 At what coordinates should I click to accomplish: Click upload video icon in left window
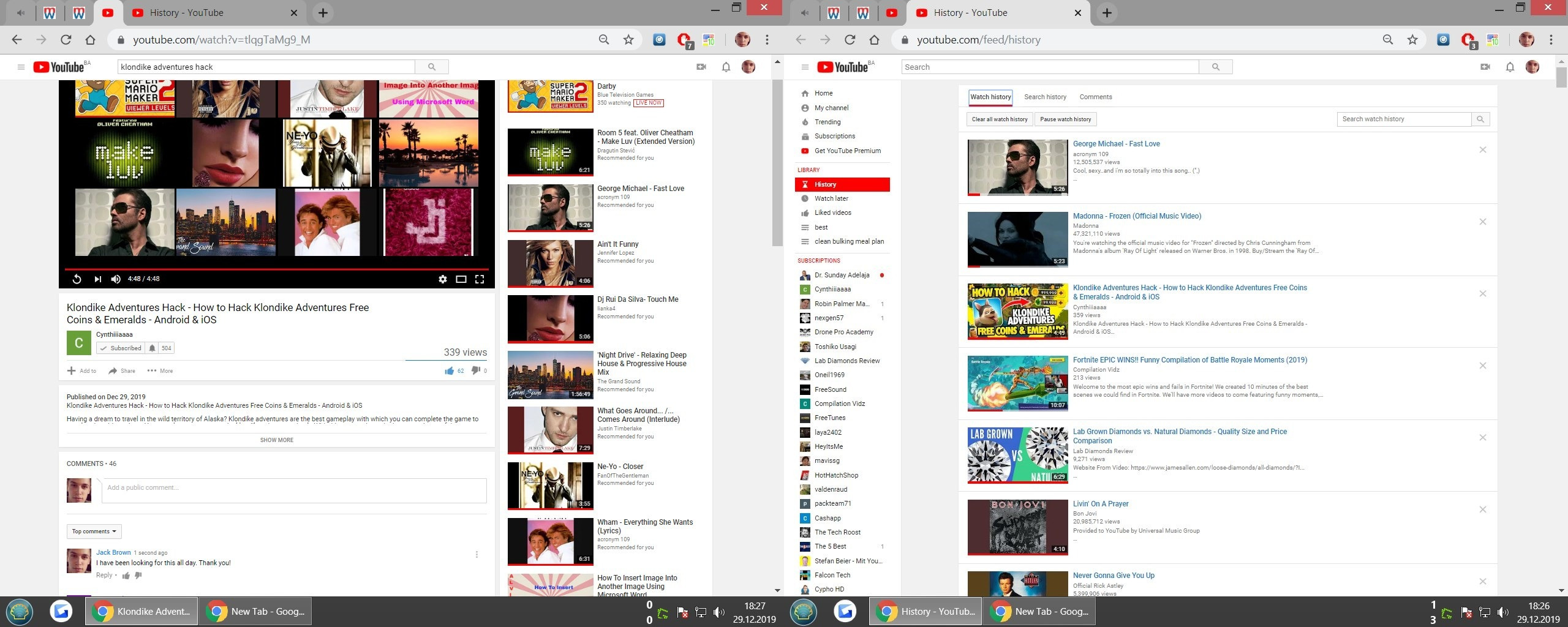point(701,67)
